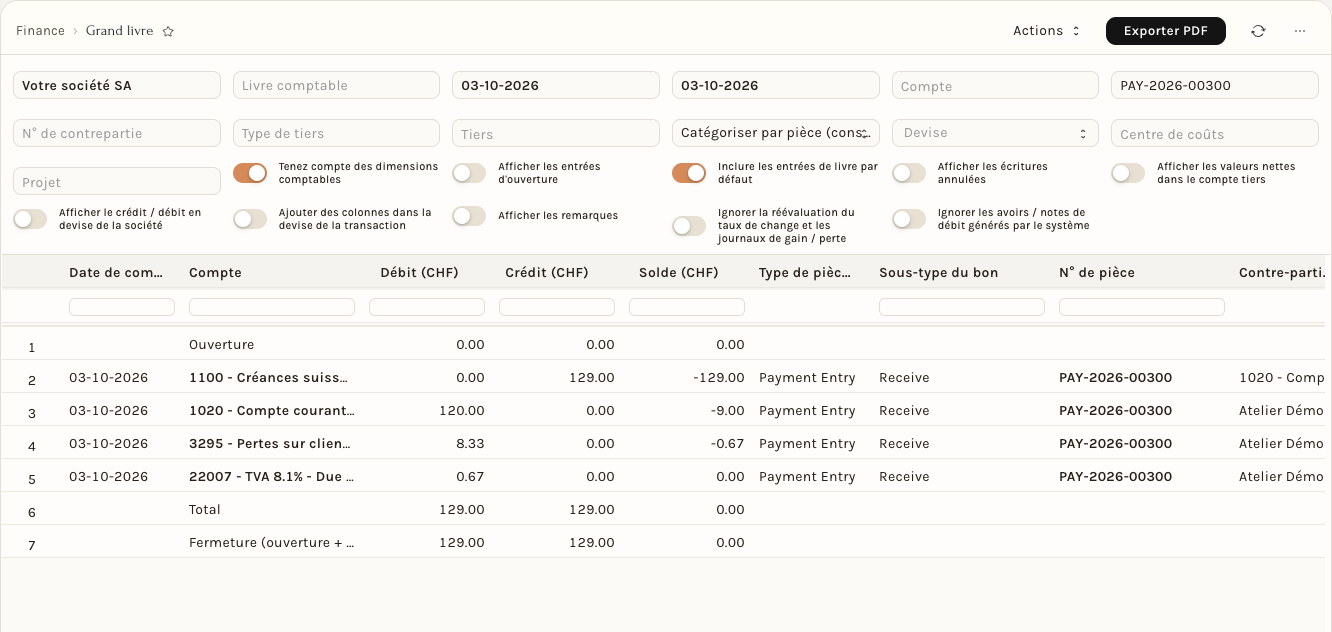This screenshot has height=632, width=1332.
Task: Mark Grand livre as favorite star
Action: [x=168, y=31]
